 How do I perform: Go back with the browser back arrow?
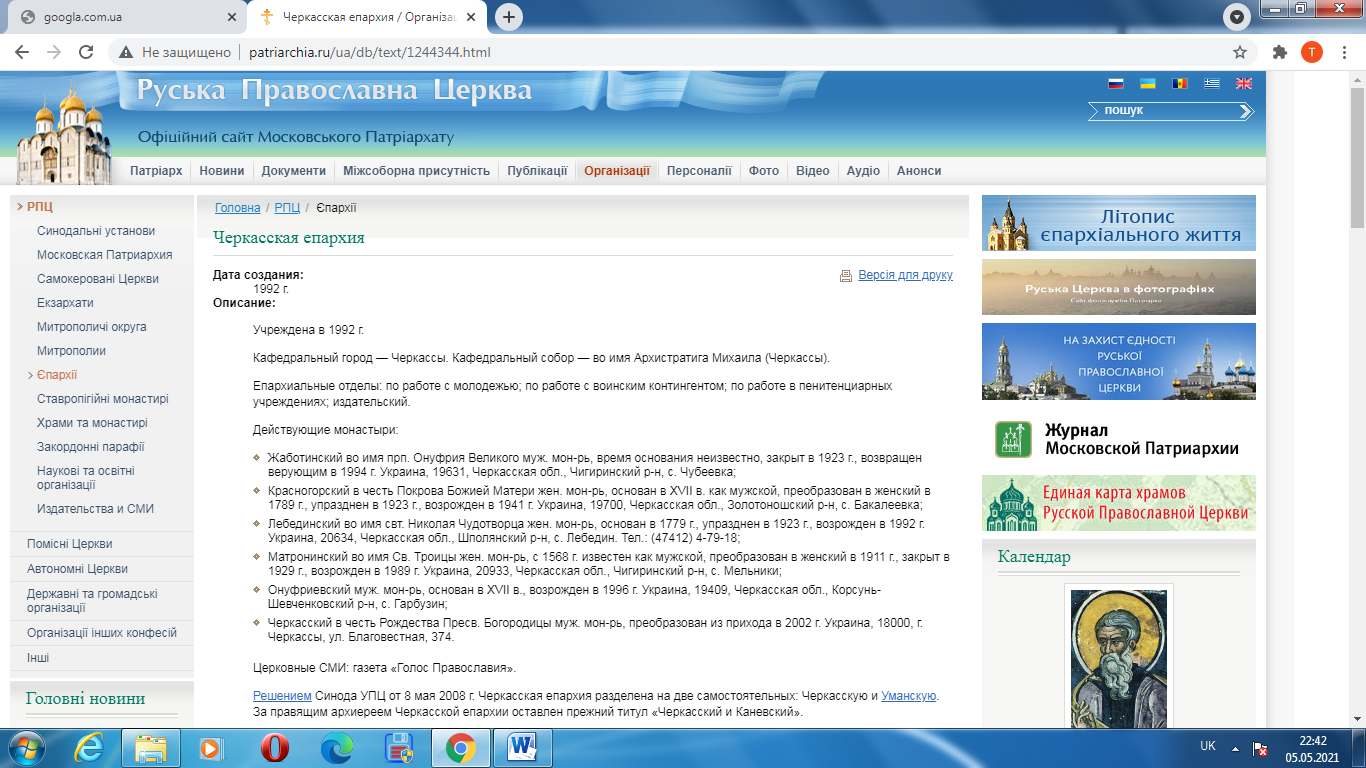coord(23,52)
